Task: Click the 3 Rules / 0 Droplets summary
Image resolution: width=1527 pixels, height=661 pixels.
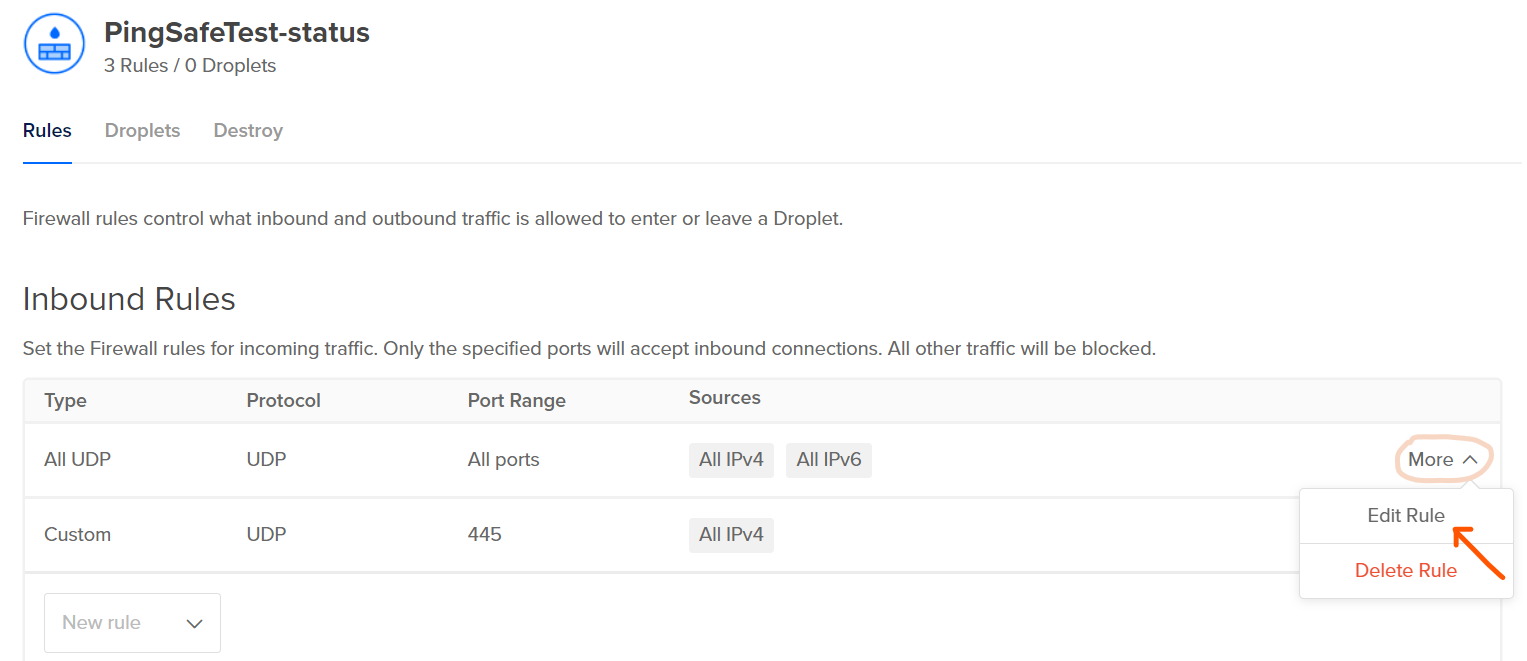Action: (190, 66)
